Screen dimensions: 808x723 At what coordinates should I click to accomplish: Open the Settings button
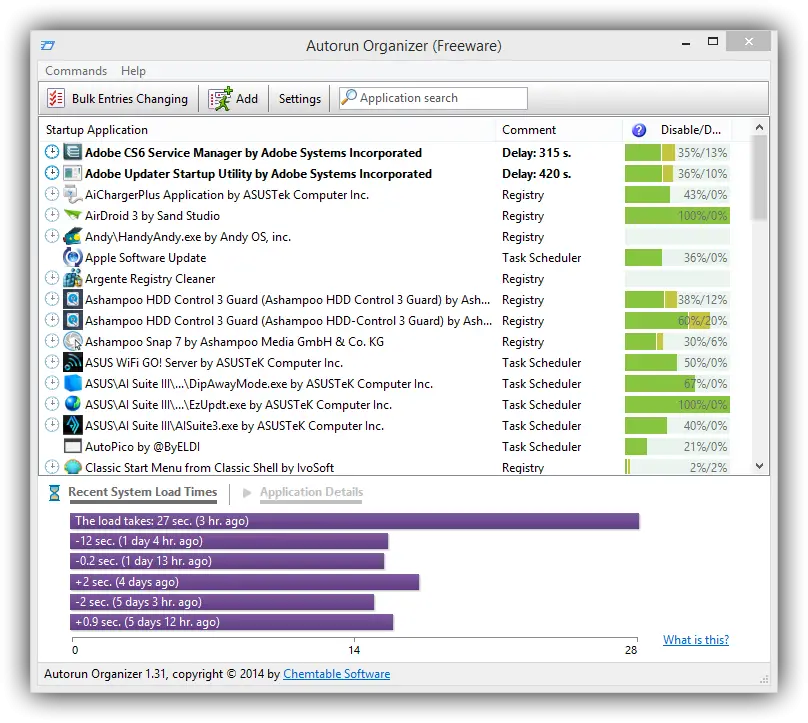[x=299, y=98]
